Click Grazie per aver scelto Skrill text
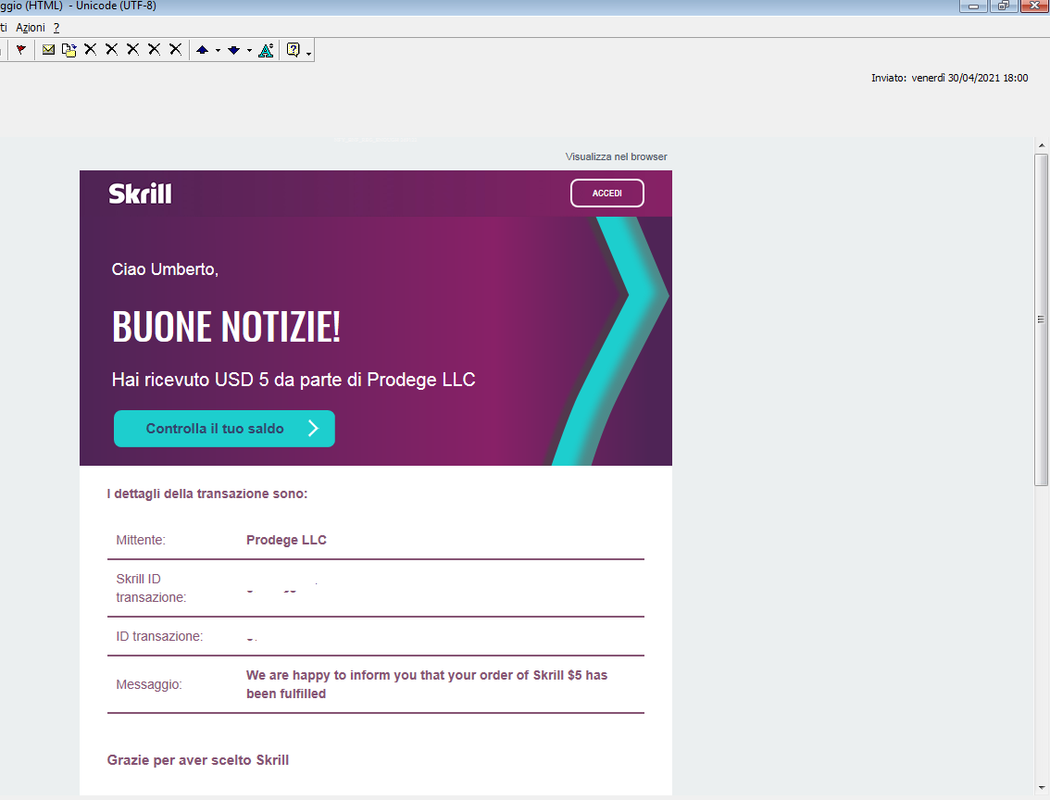 tap(198, 761)
